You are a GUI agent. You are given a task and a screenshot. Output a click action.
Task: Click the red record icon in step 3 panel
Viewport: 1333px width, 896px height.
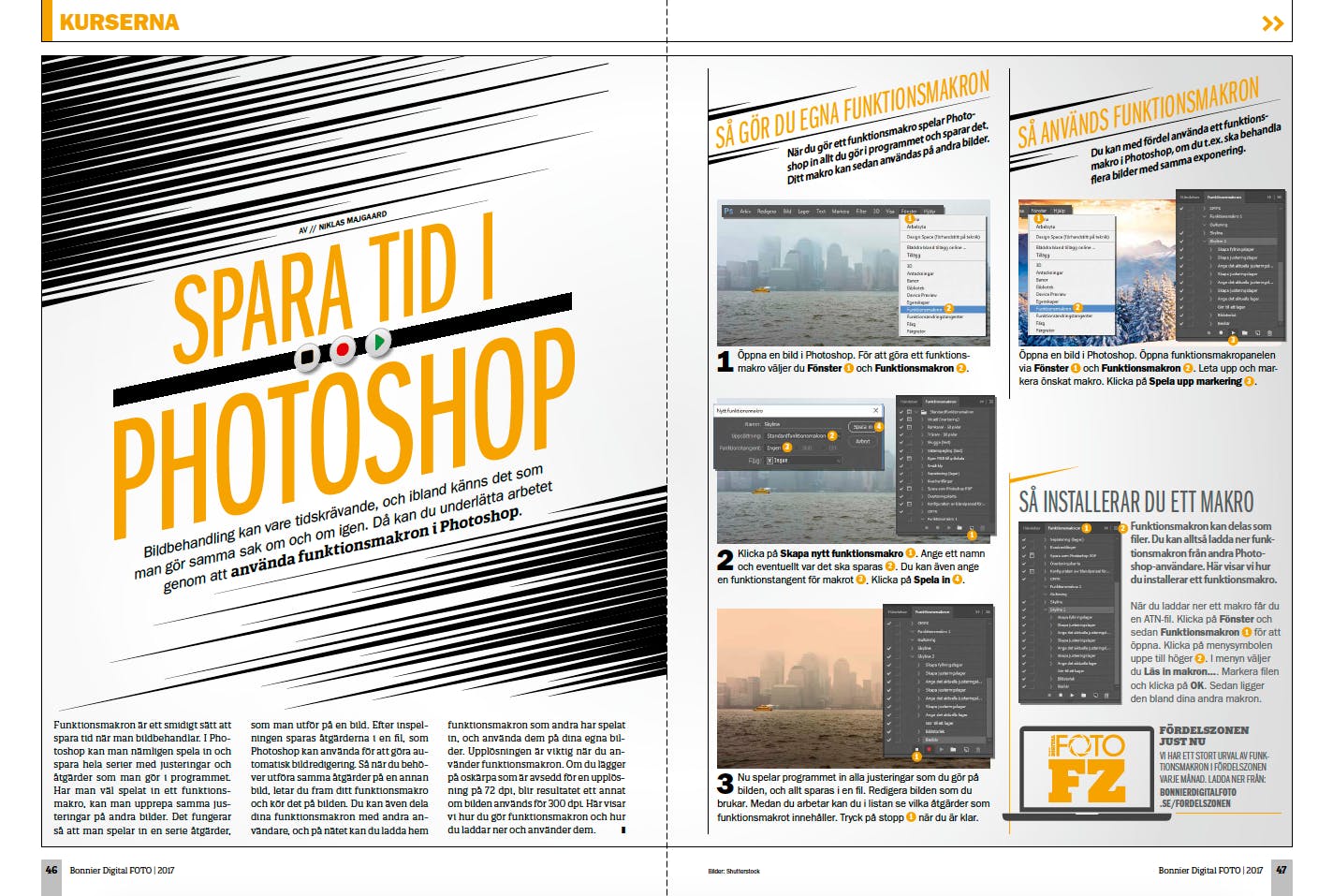929,749
